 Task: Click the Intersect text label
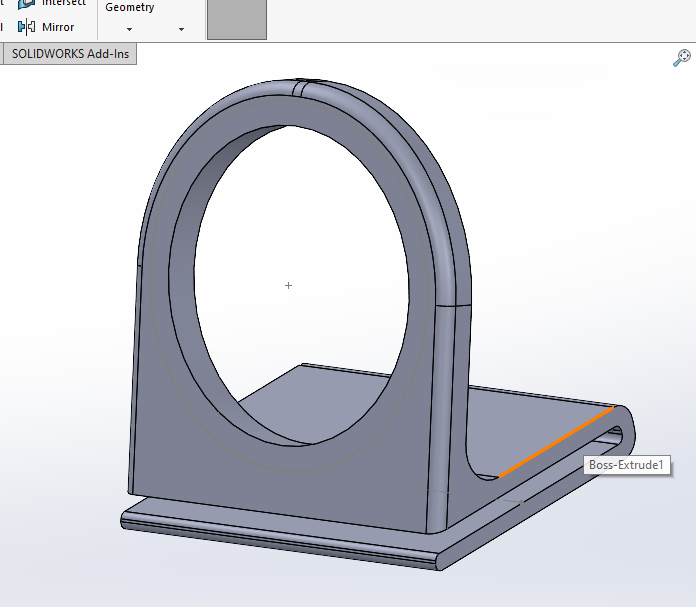pyautogui.click(x=63, y=3)
